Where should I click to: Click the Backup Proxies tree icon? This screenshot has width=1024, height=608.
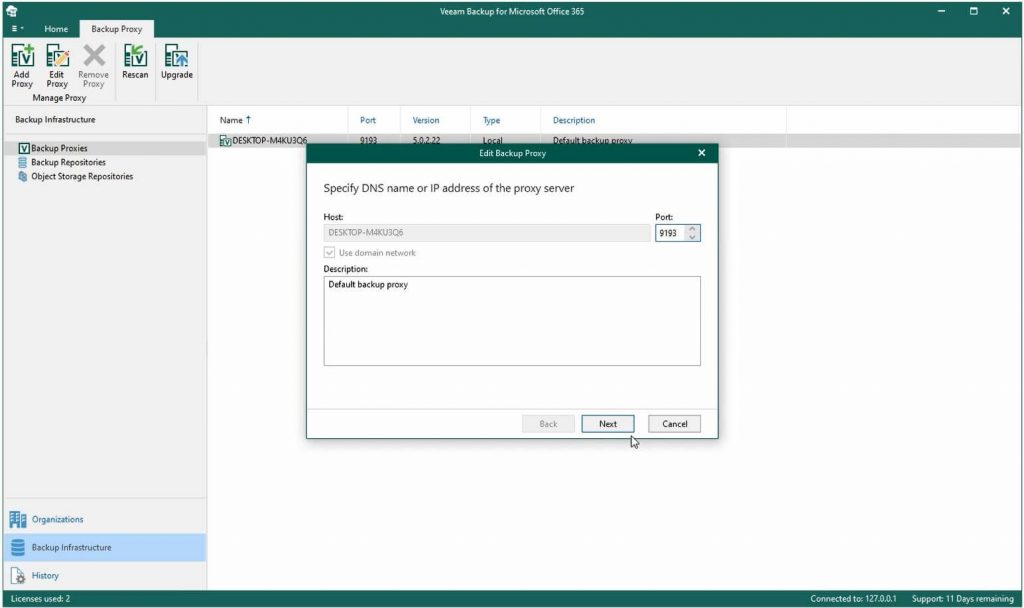[24, 148]
